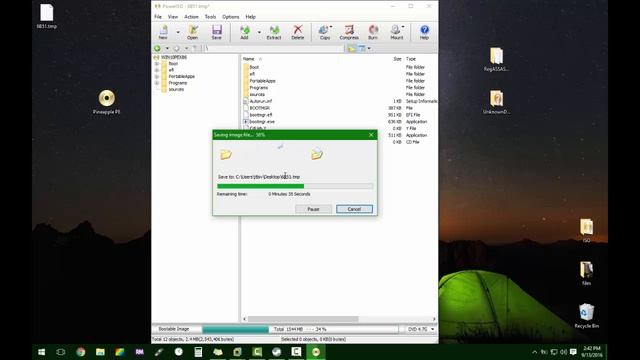Viewport: 640px width, 360px height.
Task: Select WIN10PEX86 root in tree
Action: click(174, 57)
